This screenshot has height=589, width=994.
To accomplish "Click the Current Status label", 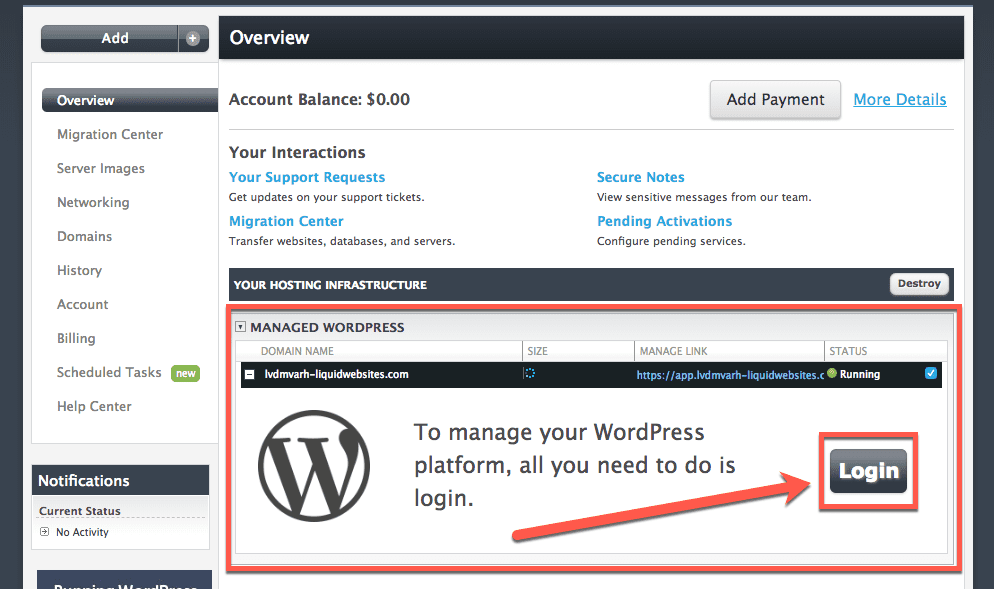I will click(80, 511).
